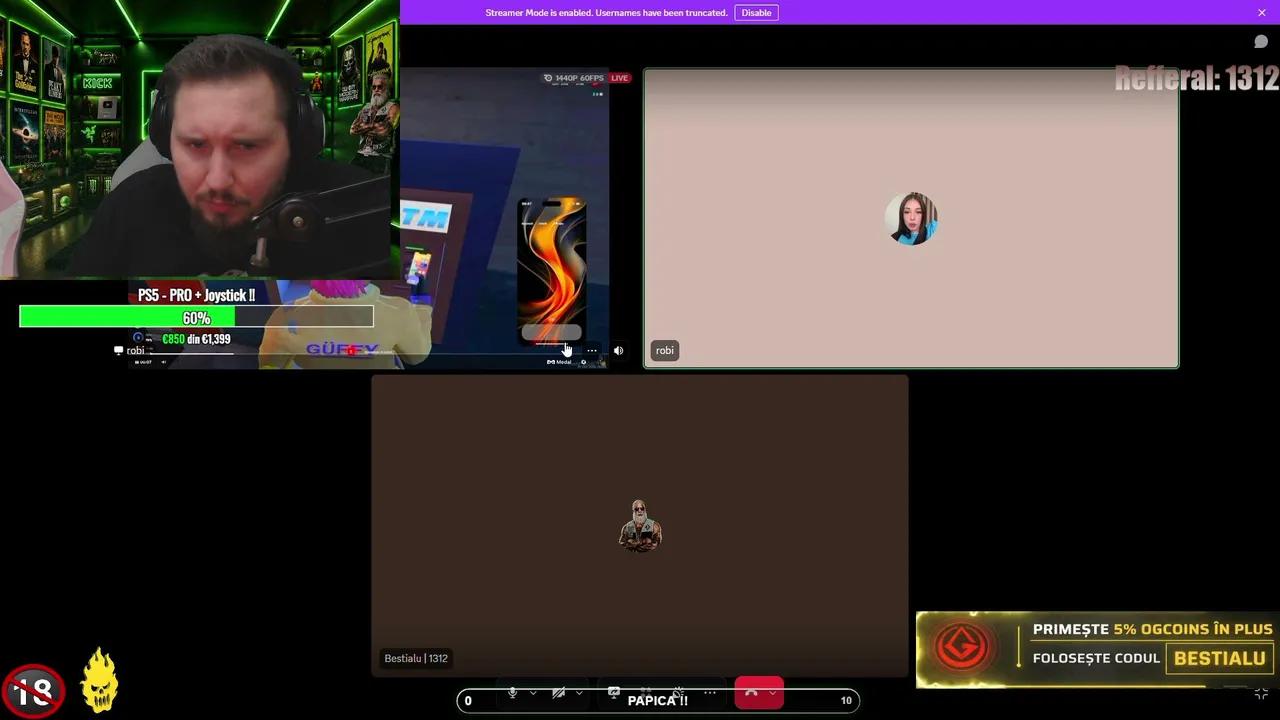This screenshot has height=720, width=1280.
Task: Expand chevron next to disconnect button
Action: click(x=773, y=693)
